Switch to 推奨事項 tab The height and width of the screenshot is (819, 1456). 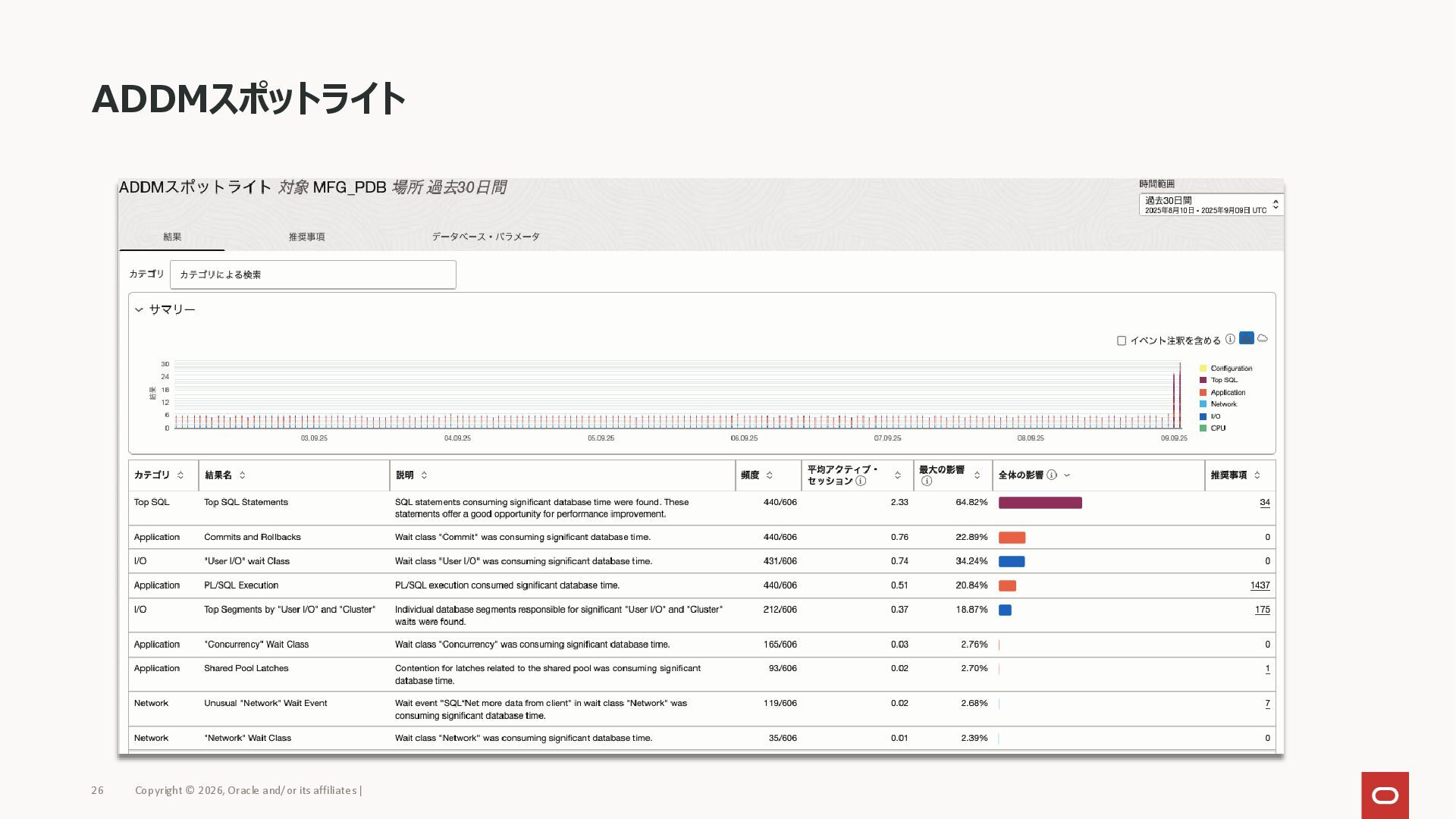point(306,237)
